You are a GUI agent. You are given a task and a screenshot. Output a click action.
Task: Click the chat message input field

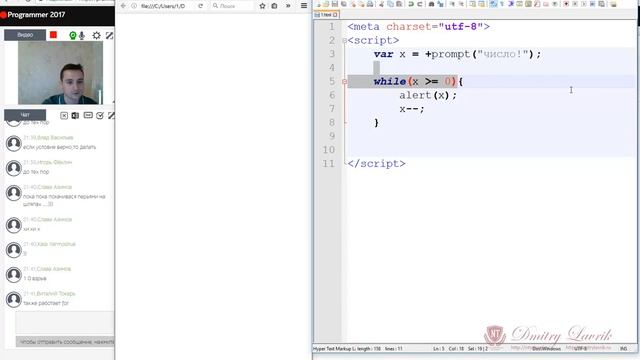(64, 322)
